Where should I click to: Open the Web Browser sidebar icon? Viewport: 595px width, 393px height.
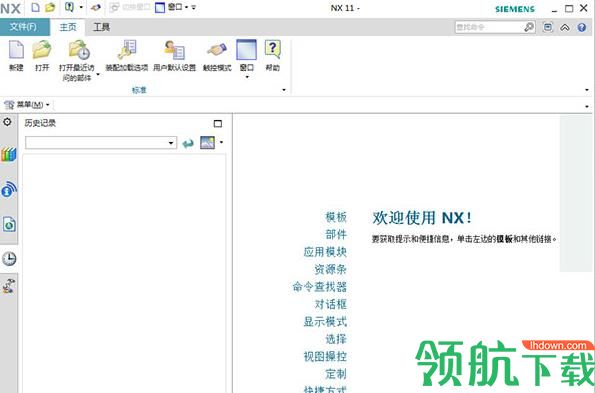point(9,224)
